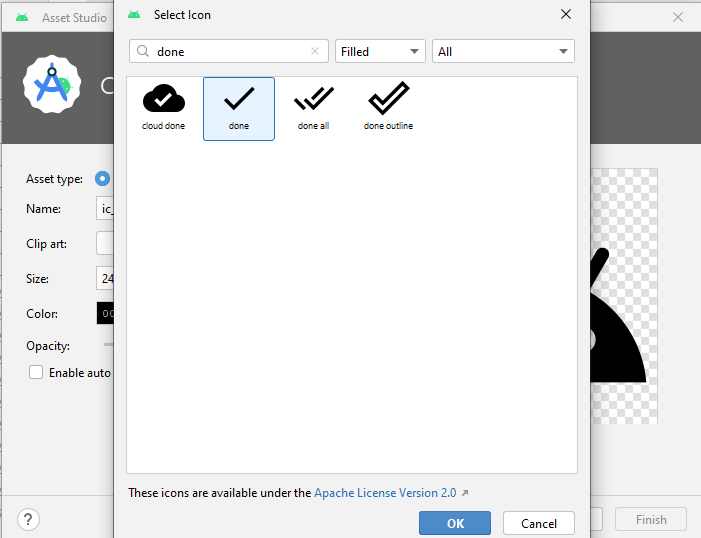Confirm selection with OK button
This screenshot has height=538, width=701.
(455, 523)
